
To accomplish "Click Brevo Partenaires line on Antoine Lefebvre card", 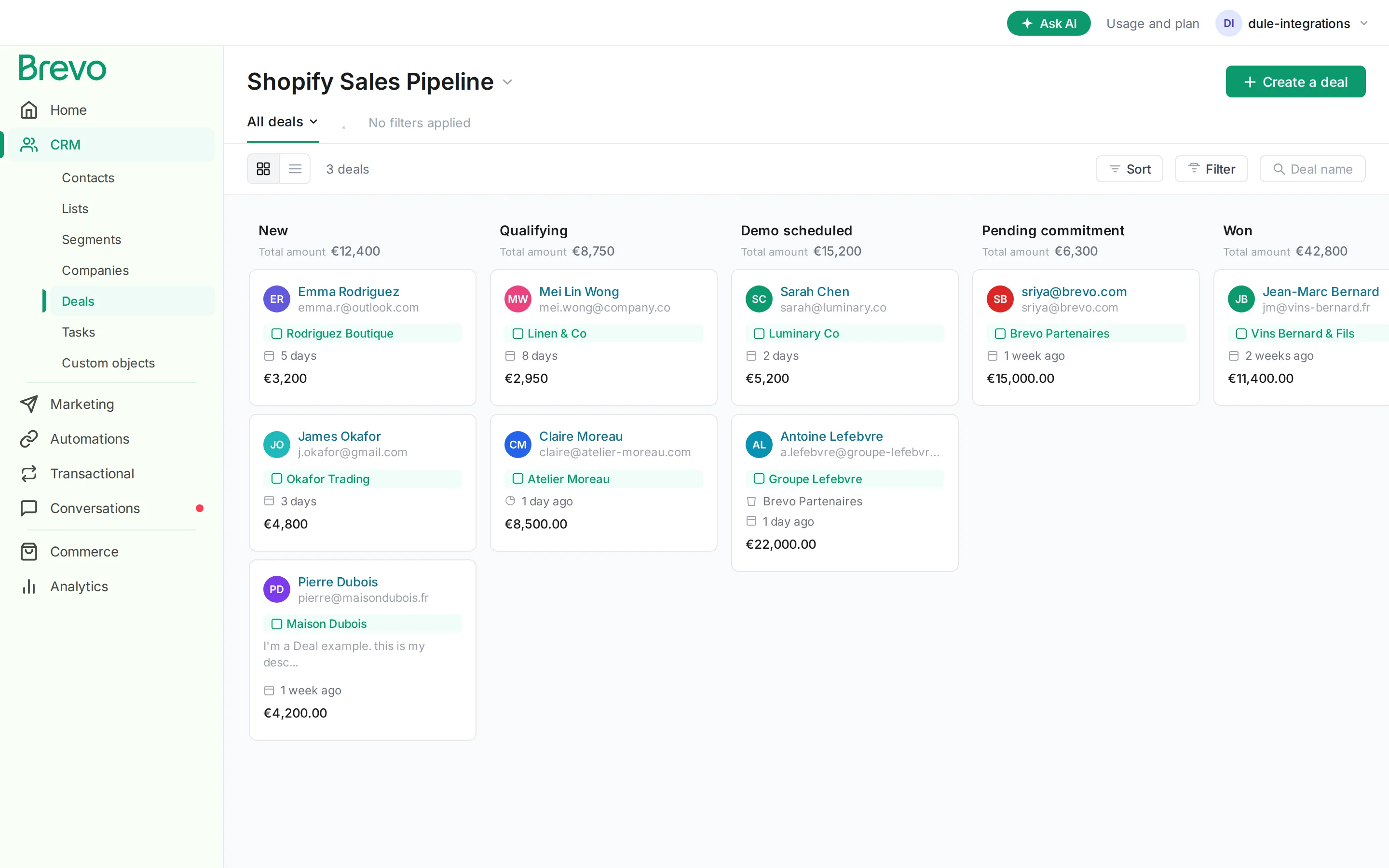I will tap(812, 501).
